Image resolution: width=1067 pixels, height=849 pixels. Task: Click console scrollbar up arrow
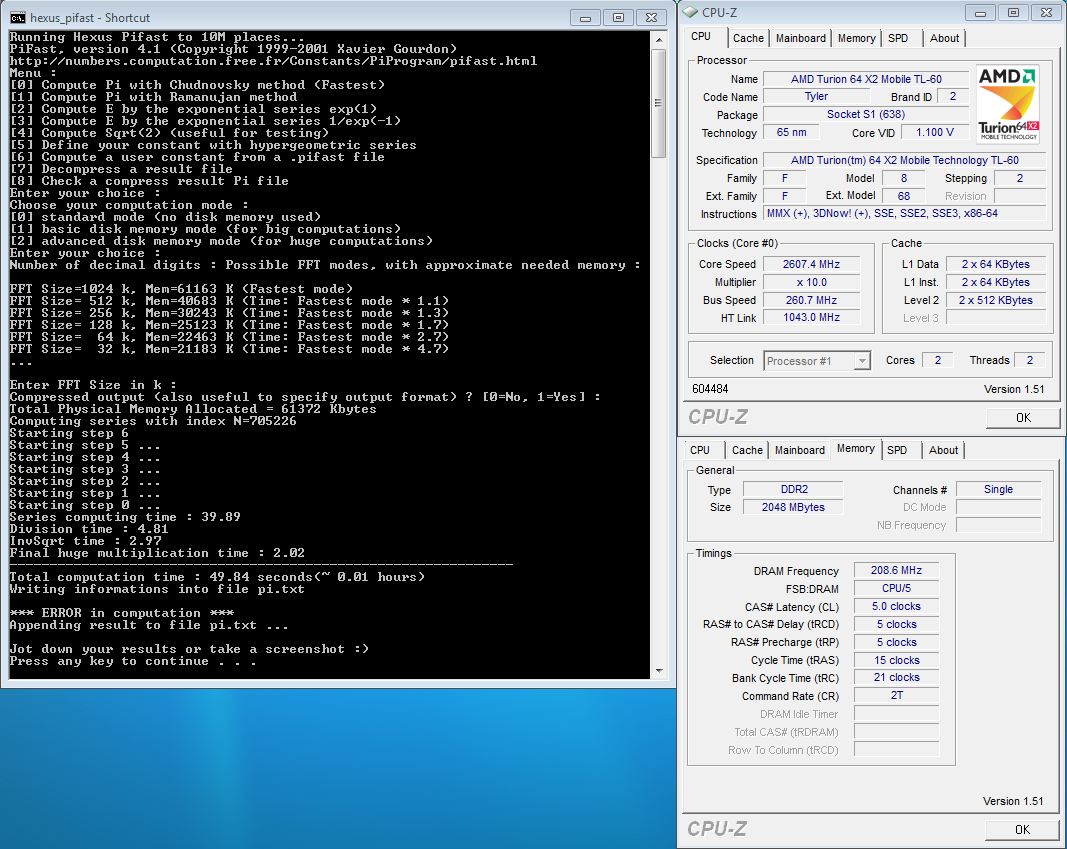[x=658, y=40]
